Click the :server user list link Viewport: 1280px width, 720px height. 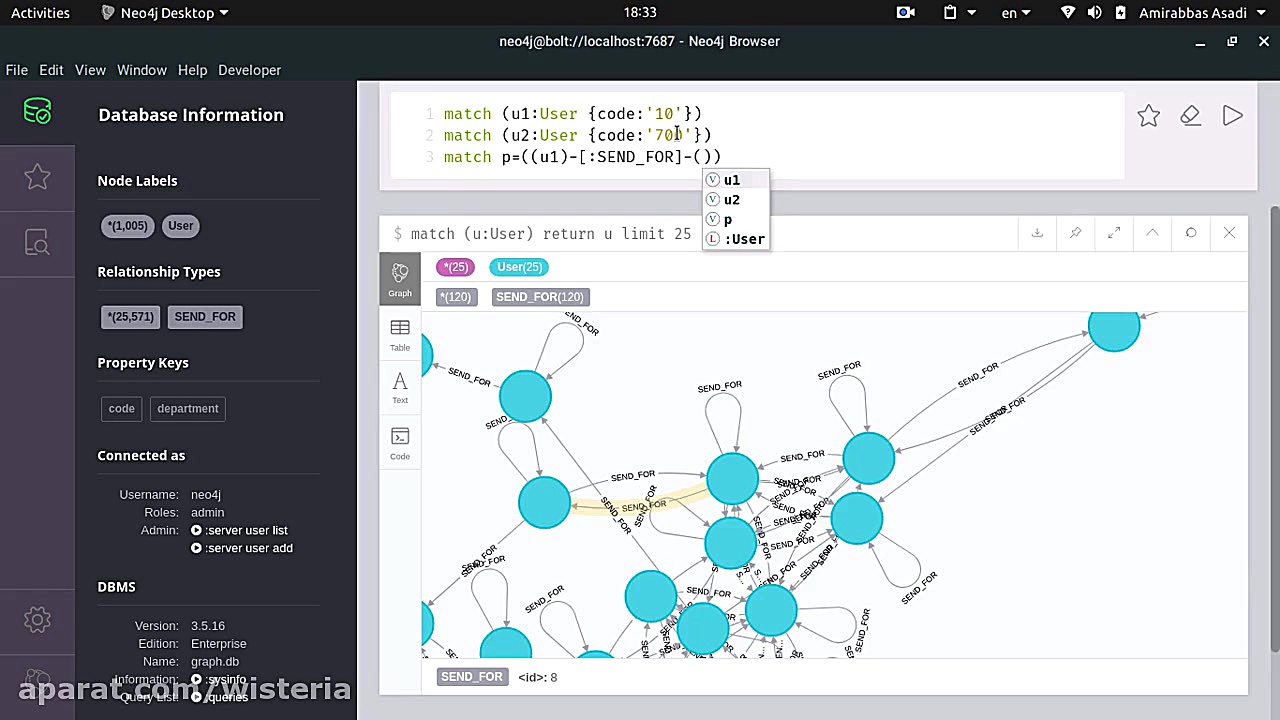[x=245, y=530]
